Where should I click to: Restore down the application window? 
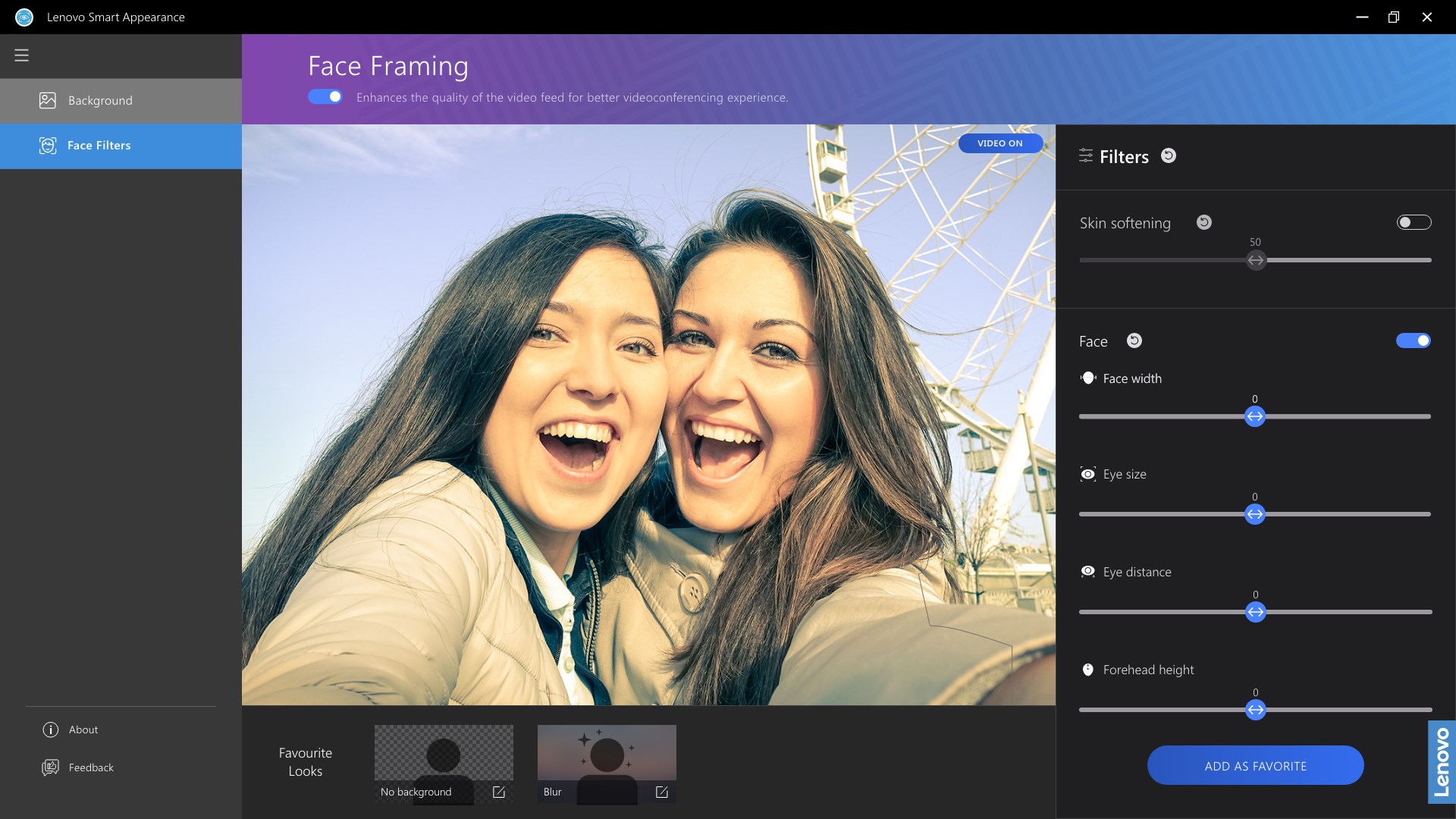click(x=1394, y=17)
